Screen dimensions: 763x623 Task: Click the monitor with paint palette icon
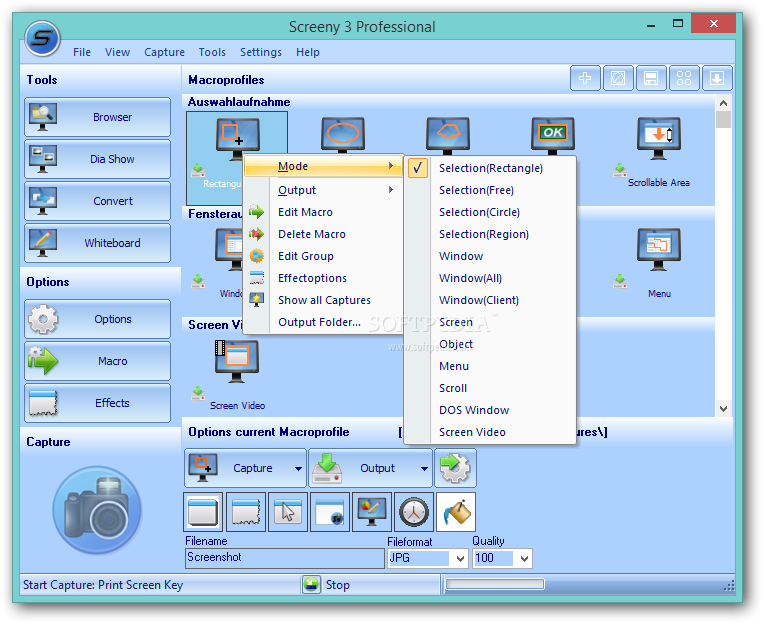point(372,512)
